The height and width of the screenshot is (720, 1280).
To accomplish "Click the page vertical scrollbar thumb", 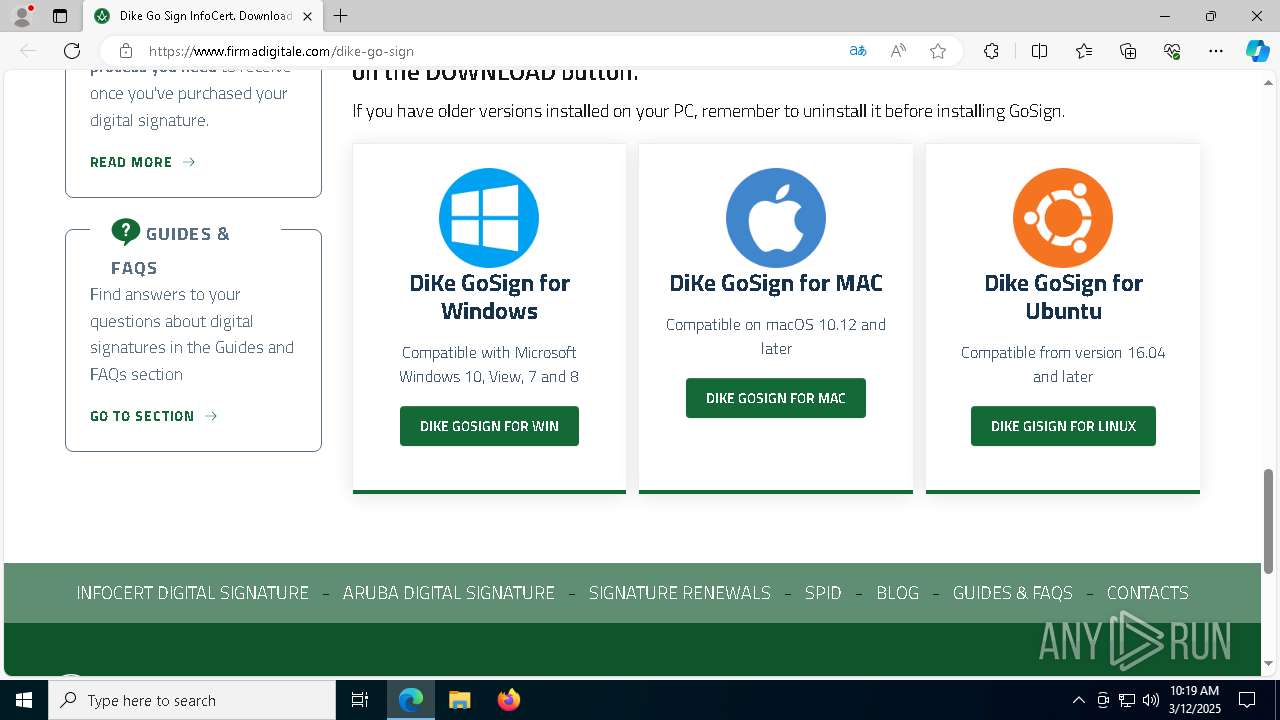I will pyautogui.click(x=1269, y=520).
